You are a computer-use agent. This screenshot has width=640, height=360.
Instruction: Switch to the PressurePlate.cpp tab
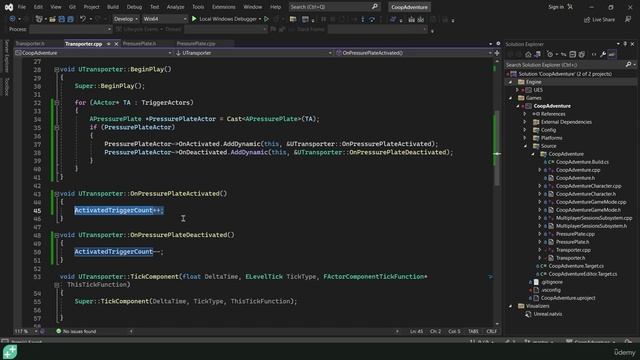pos(196,44)
